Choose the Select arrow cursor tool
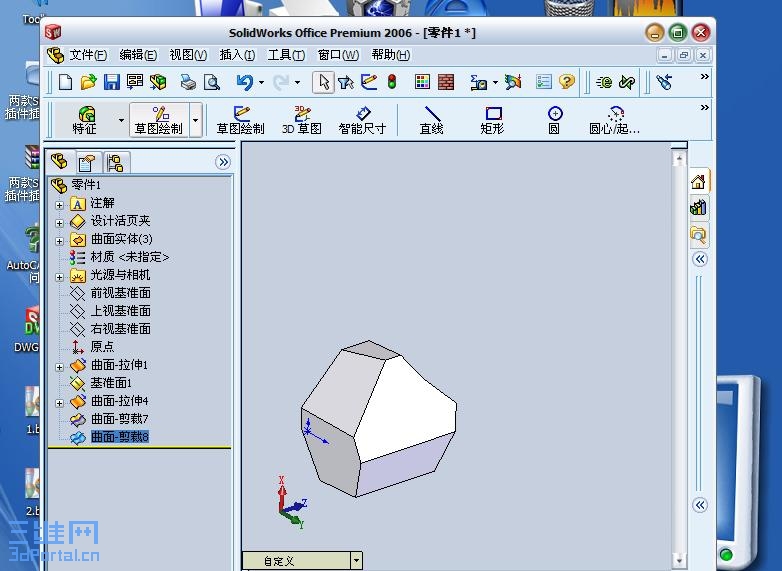The height and width of the screenshot is (571, 782). 323,82
